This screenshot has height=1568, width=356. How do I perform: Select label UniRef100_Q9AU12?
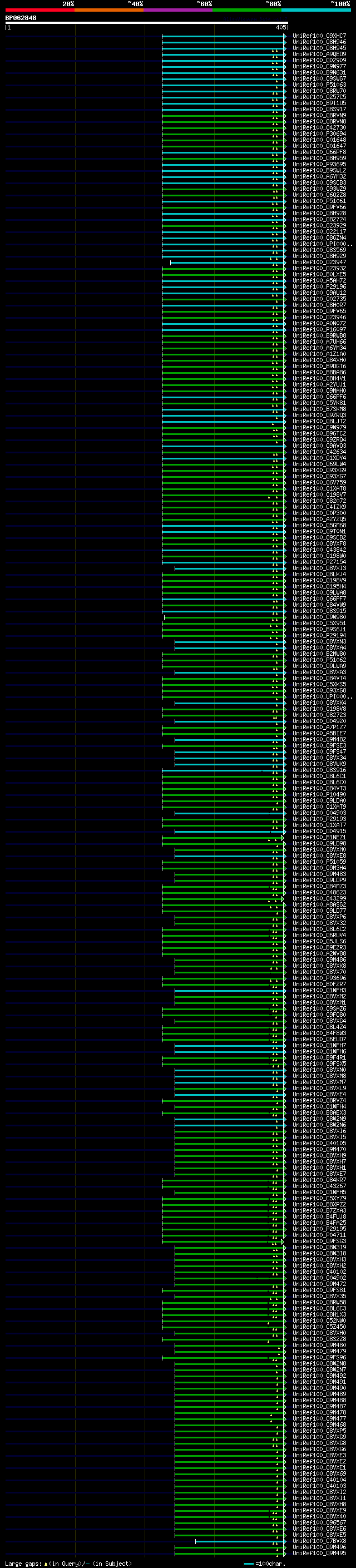(x=319, y=293)
